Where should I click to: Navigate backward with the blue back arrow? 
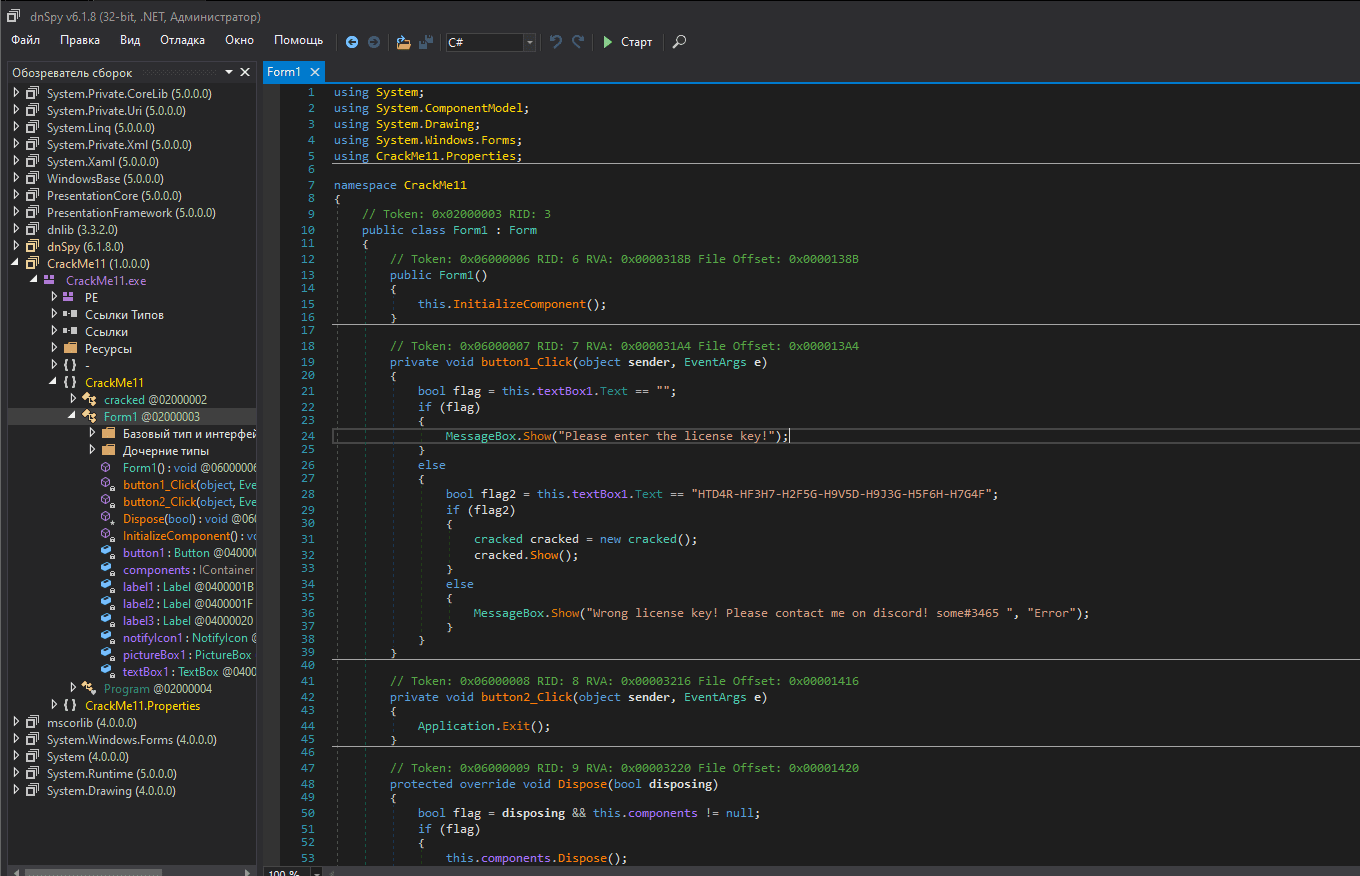coord(352,42)
